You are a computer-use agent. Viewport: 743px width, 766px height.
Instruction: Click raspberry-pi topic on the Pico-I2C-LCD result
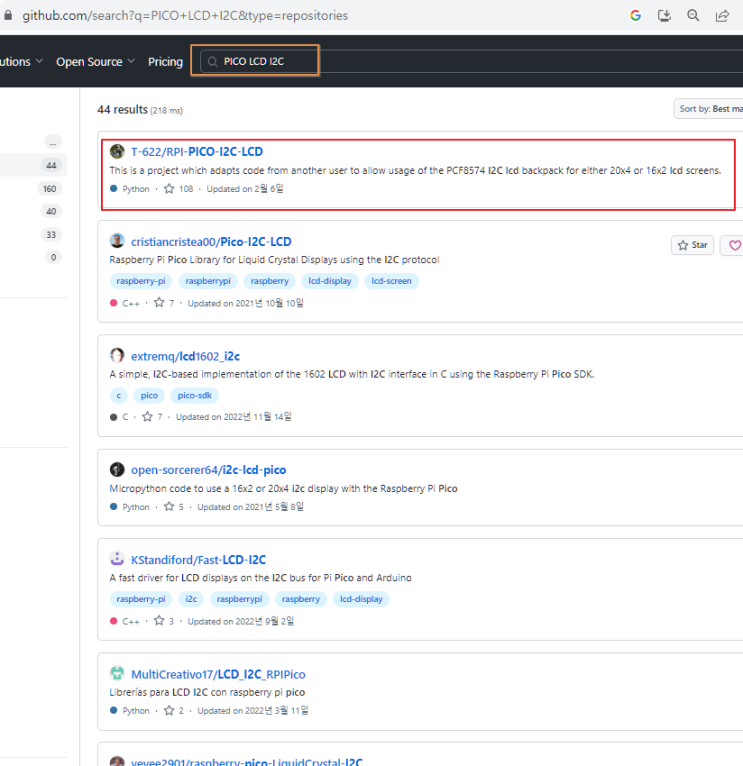point(141,281)
